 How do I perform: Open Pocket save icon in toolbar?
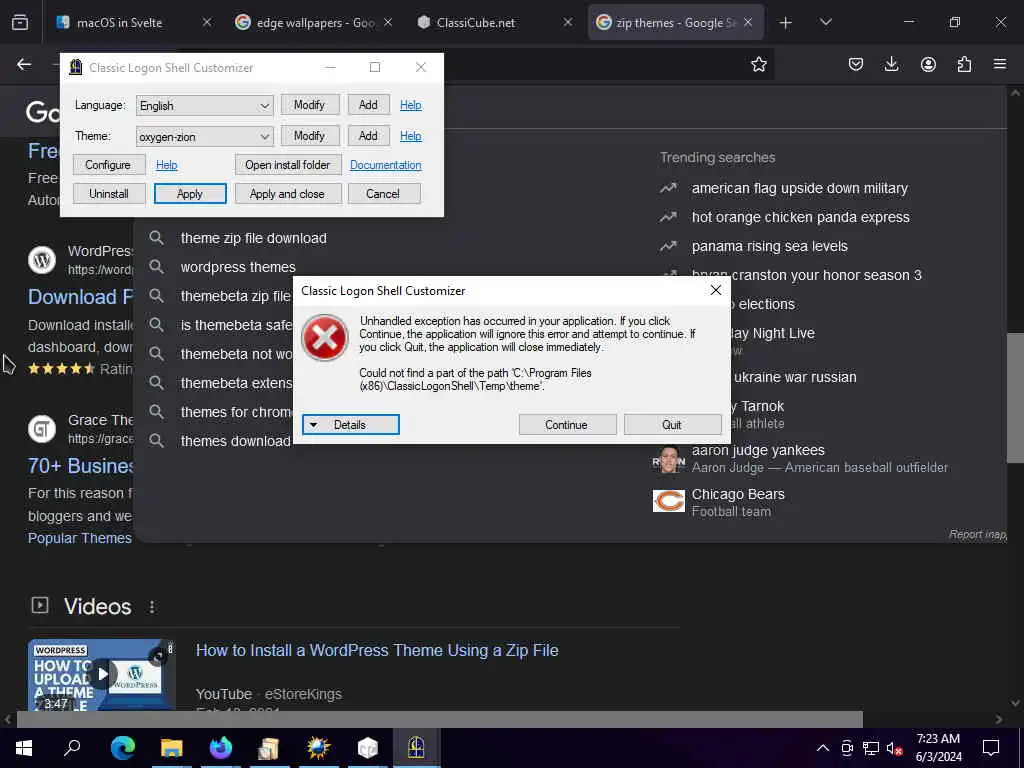click(x=856, y=64)
